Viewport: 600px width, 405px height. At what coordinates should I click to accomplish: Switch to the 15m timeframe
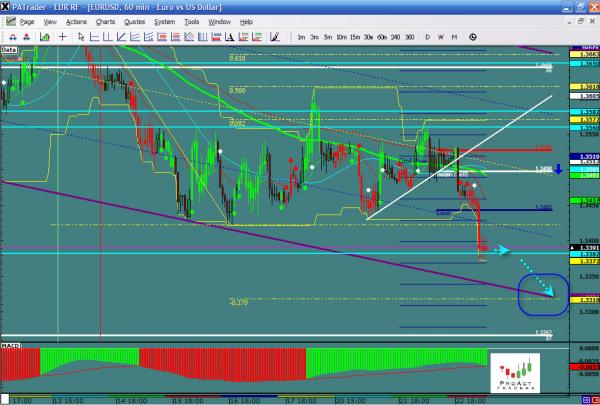point(355,36)
